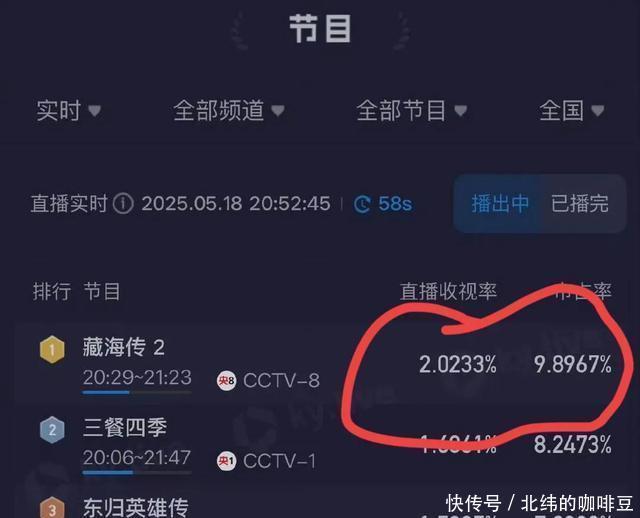Click the gold rank 1 badge
Image resolution: width=640 pixels, height=518 pixels.
(52, 350)
